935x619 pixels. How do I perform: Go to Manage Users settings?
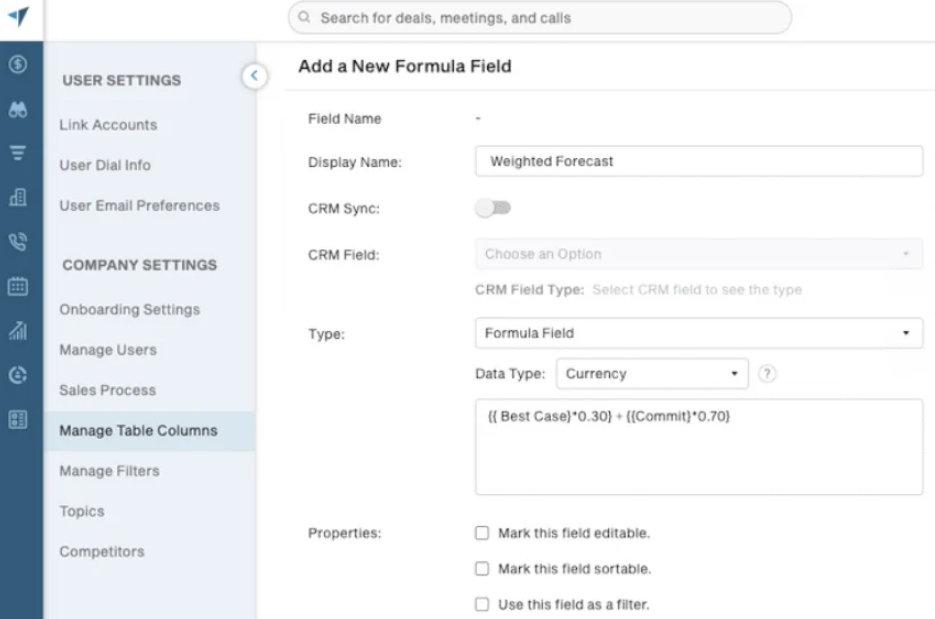point(108,350)
